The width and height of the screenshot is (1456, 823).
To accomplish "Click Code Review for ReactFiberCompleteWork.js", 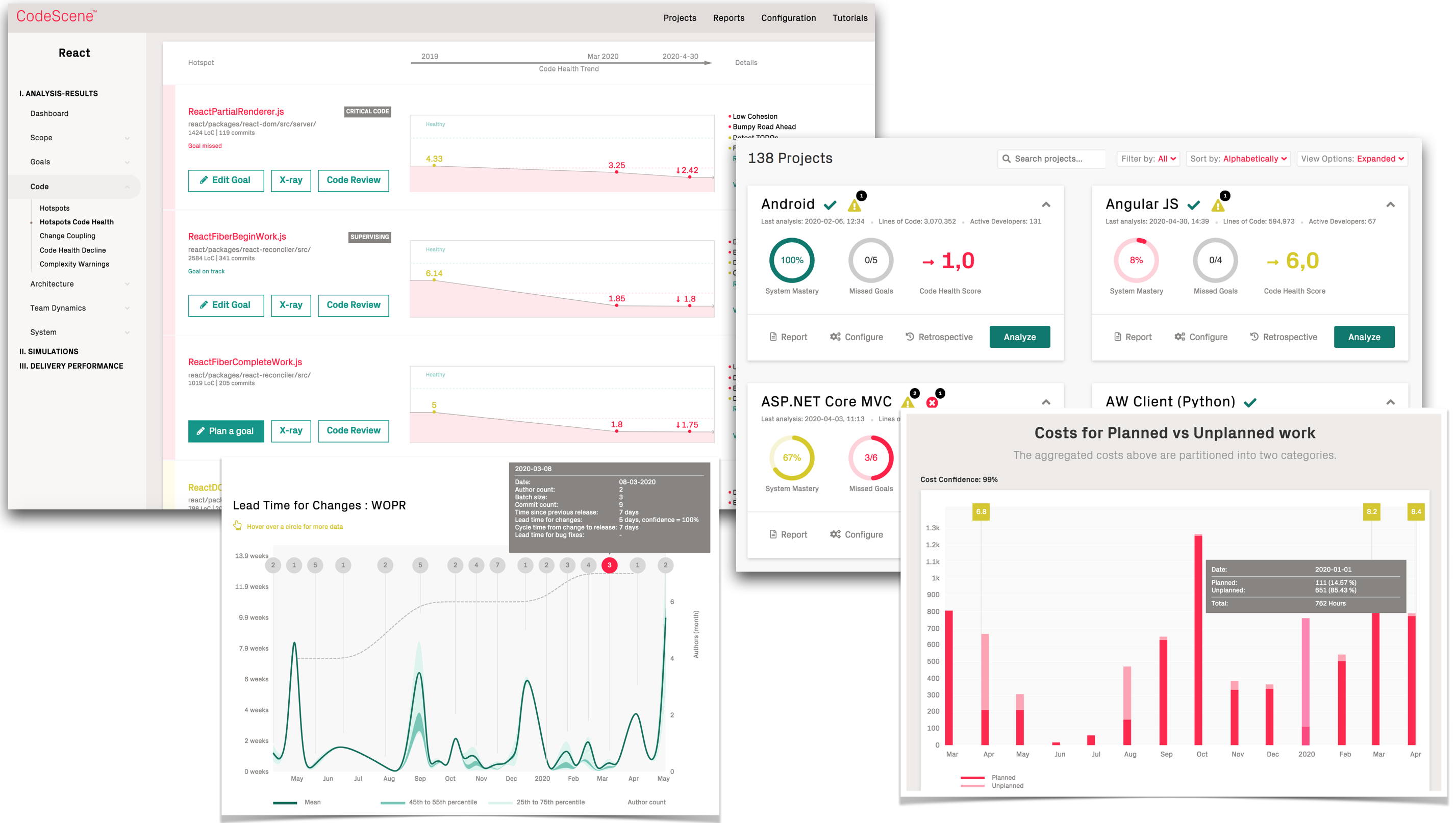I will click(354, 431).
